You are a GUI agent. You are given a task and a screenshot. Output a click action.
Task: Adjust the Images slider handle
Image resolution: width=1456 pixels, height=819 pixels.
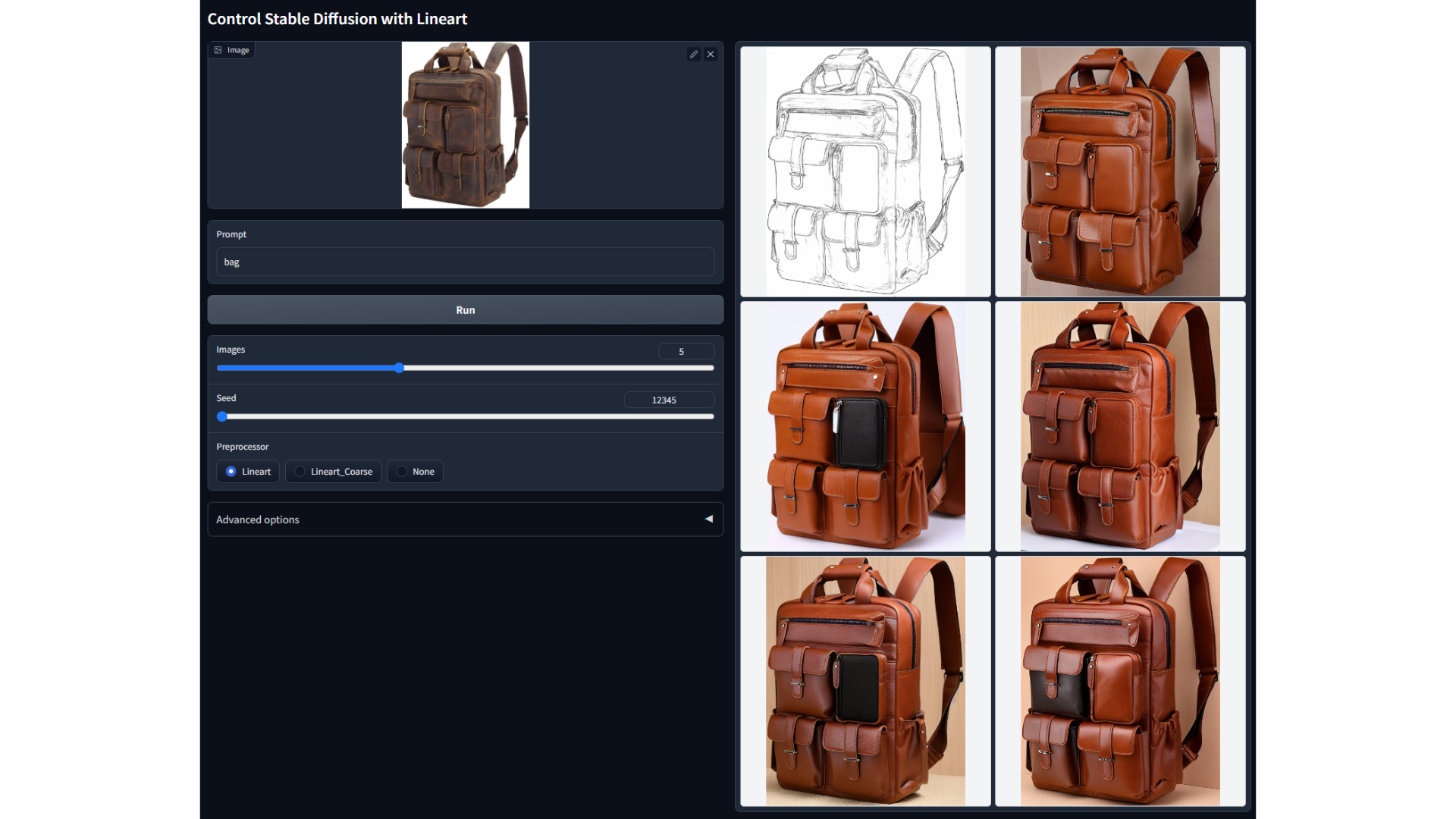pos(399,368)
